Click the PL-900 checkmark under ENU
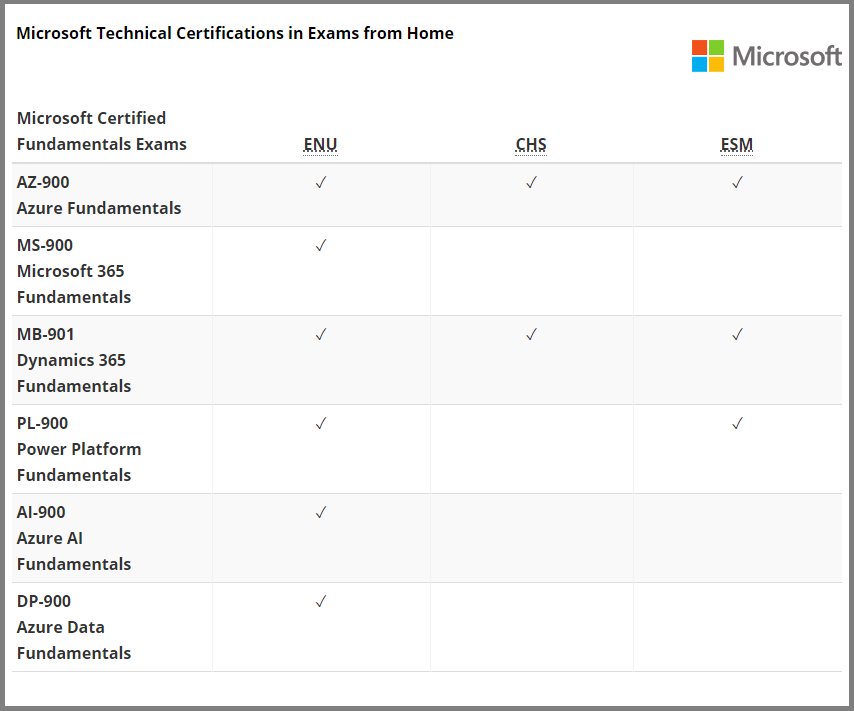 click(x=321, y=423)
